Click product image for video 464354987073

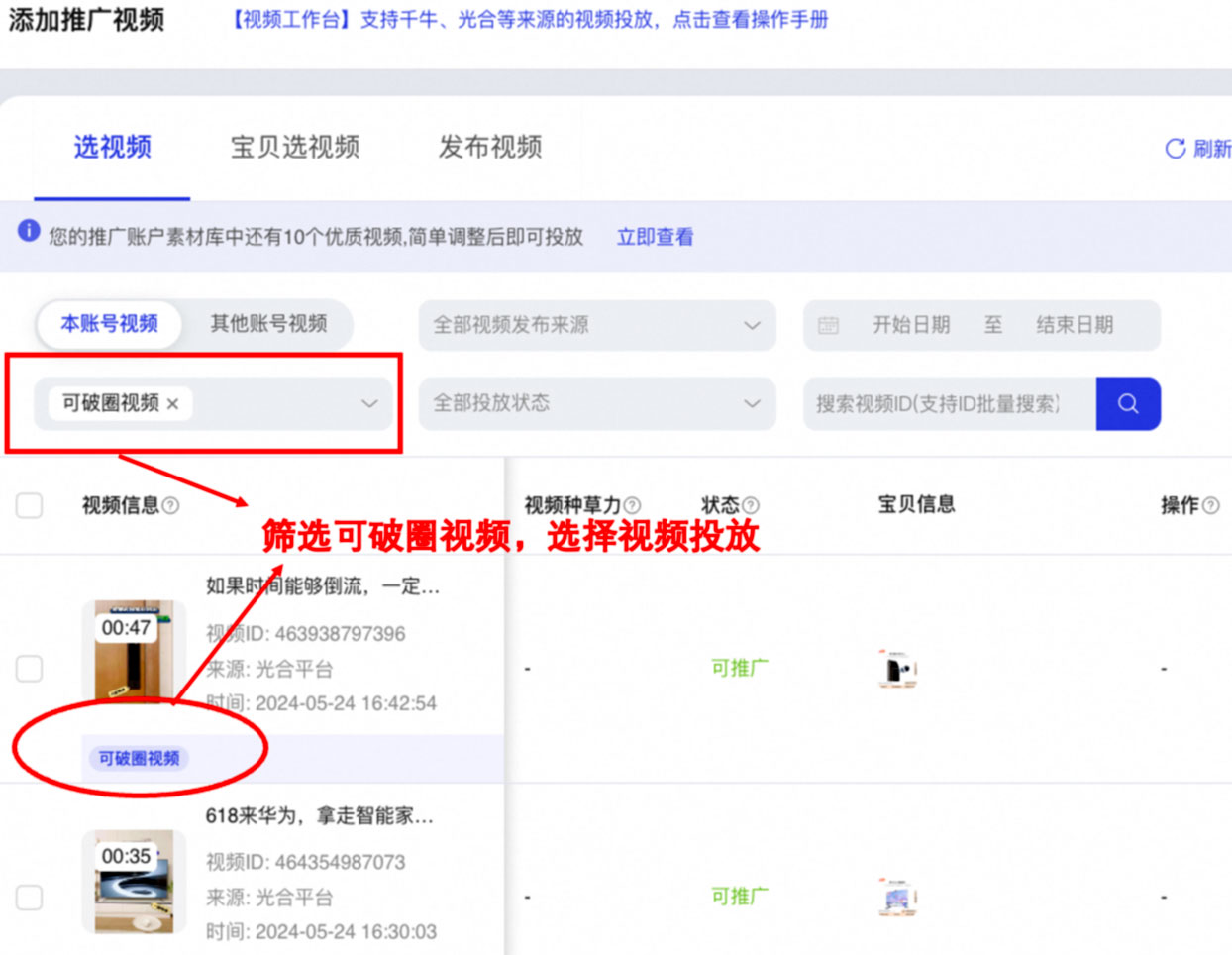click(897, 898)
